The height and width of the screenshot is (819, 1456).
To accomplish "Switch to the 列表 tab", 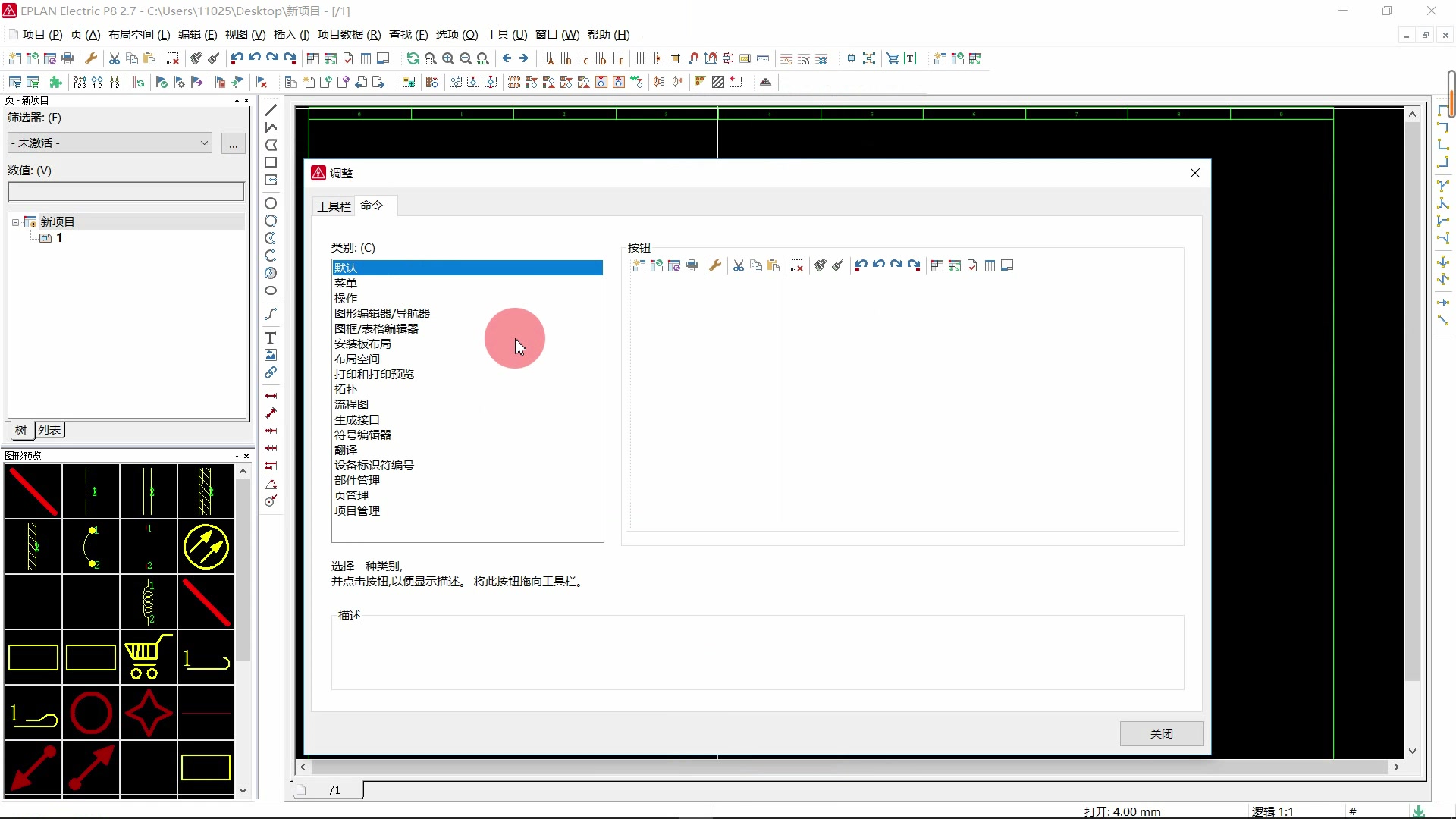I will tap(49, 429).
